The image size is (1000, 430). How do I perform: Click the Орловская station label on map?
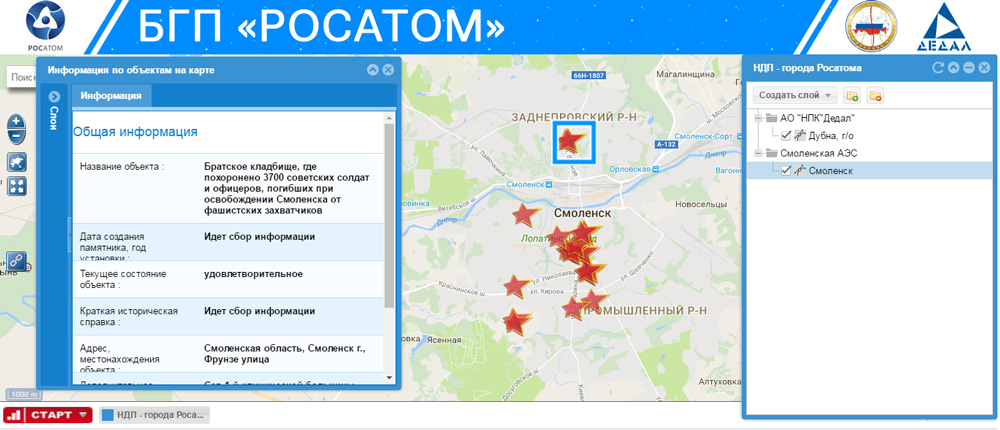click(629, 169)
